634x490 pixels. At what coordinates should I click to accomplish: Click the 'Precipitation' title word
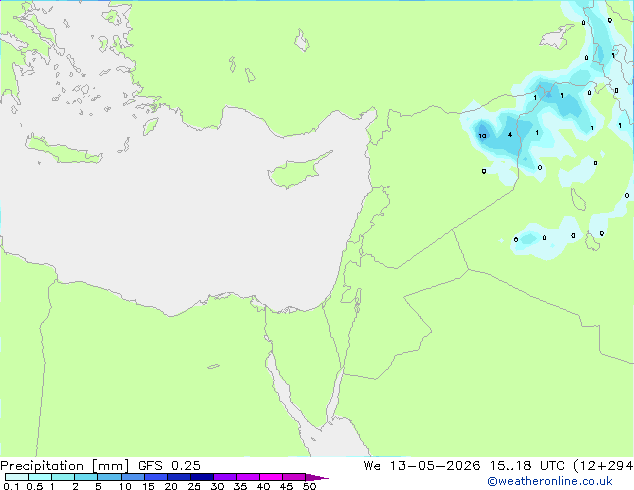pyautogui.click(x=42, y=466)
